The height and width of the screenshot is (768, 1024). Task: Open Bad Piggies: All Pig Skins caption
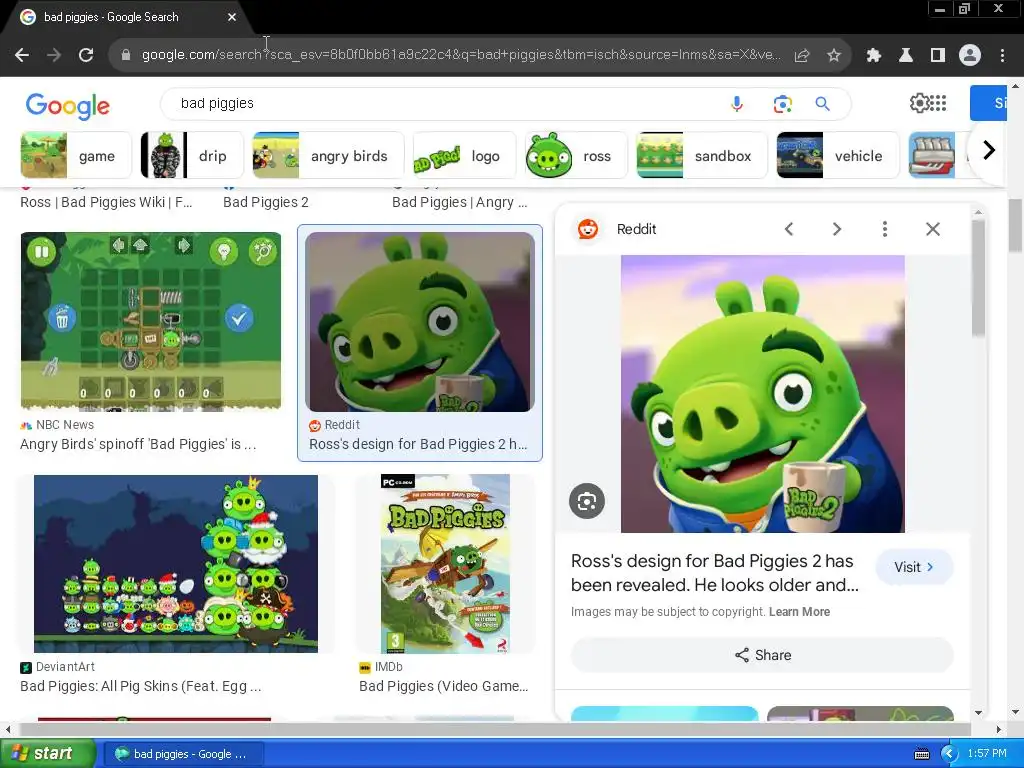coord(140,686)
